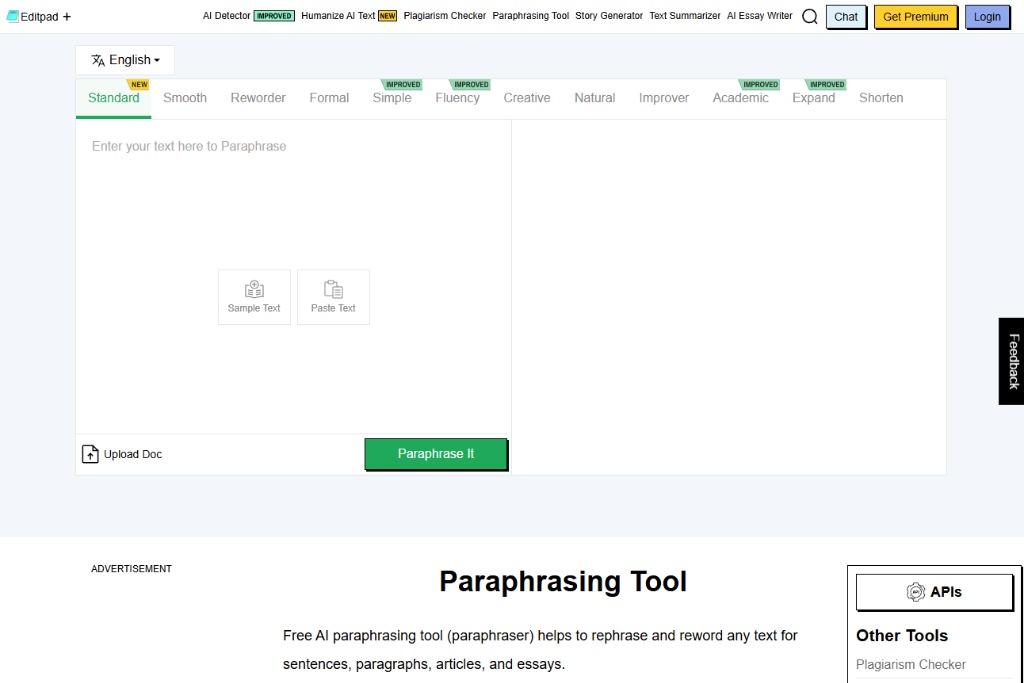Open the Get Premium page
This screenshot has height=683, width=1024.
pos(914,16)
